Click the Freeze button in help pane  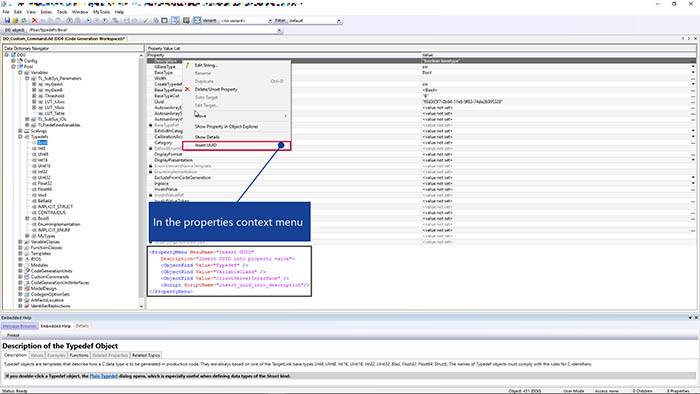13,336
